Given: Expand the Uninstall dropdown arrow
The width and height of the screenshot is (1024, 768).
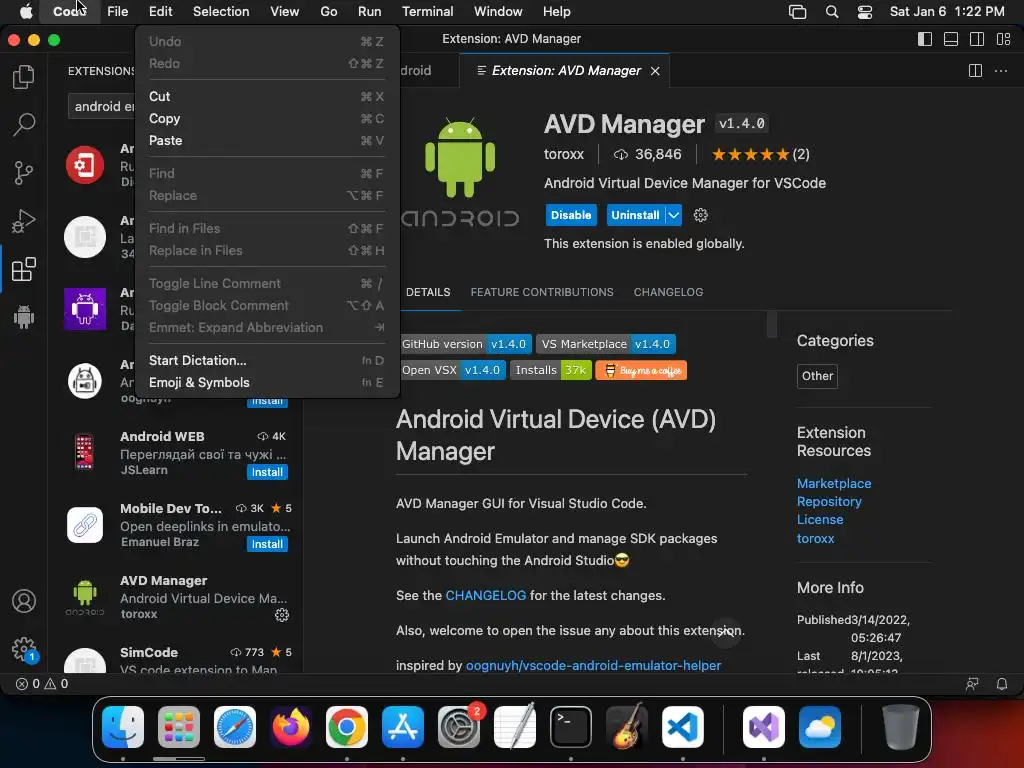Looking at the screenshot, I should (x=673, y=215).
